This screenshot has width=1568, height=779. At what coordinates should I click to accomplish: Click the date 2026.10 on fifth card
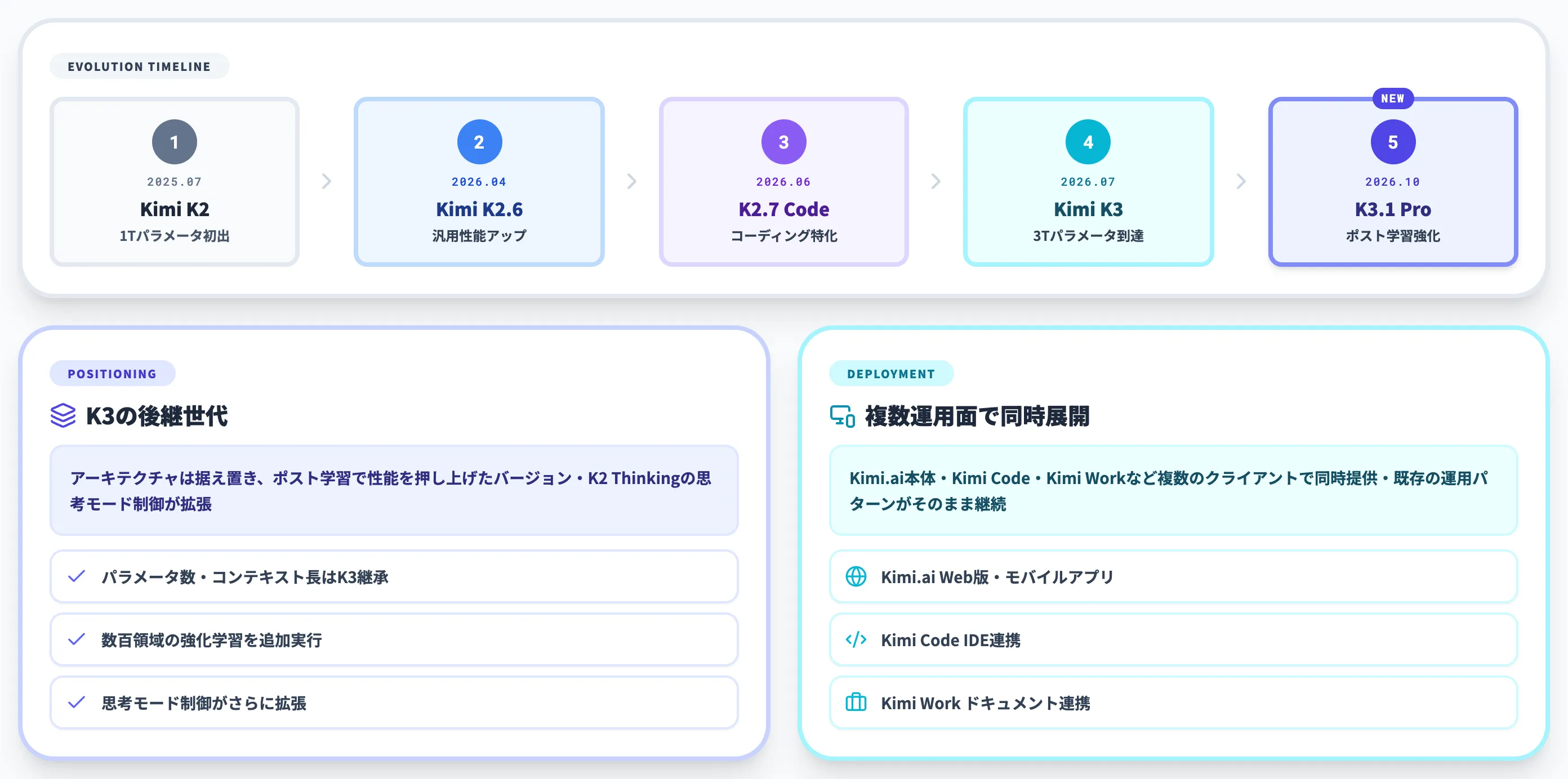1393,182
